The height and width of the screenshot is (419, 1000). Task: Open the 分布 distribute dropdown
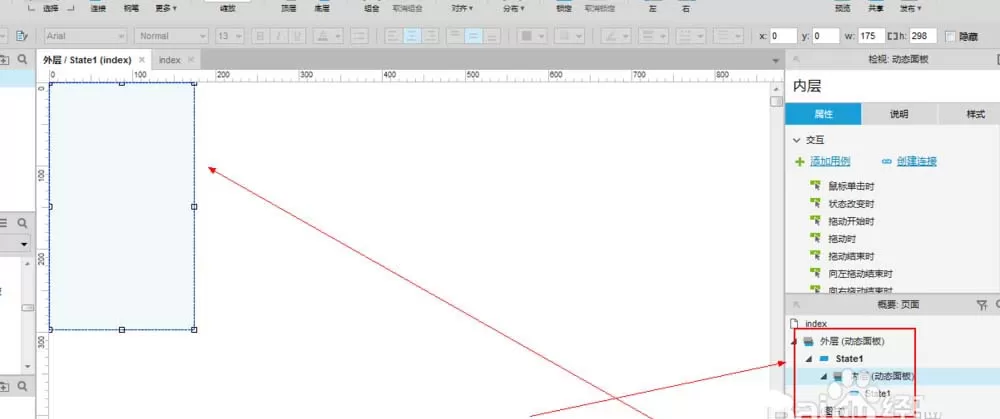coord(513,9)
